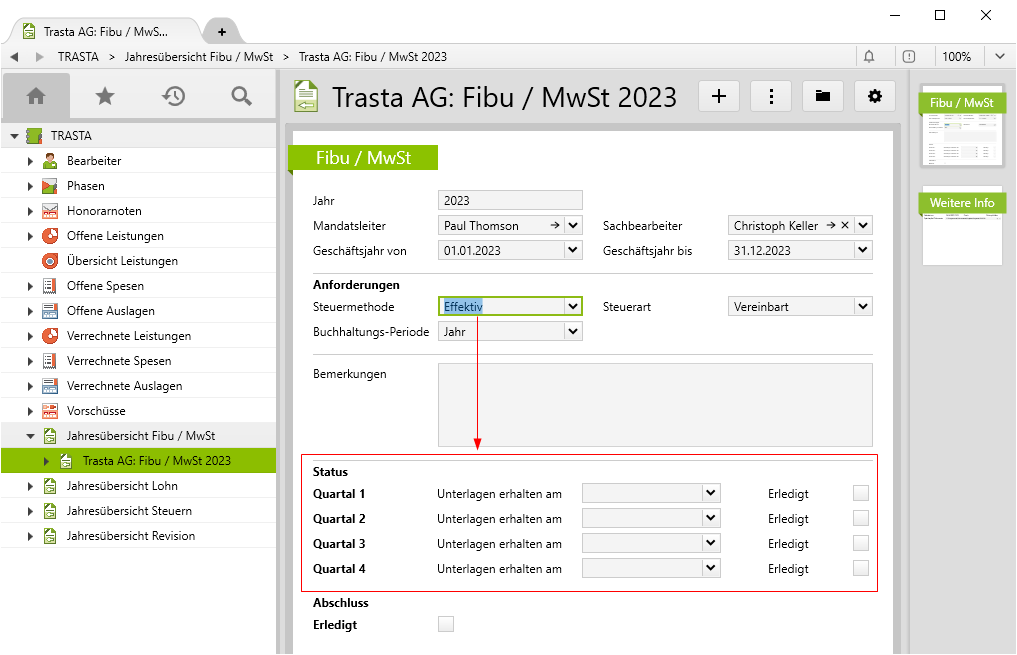This screenshot has width=1017, height=655.
Task: Switch to Weitere Info page thumbnail
Action: tap(961, 226)
